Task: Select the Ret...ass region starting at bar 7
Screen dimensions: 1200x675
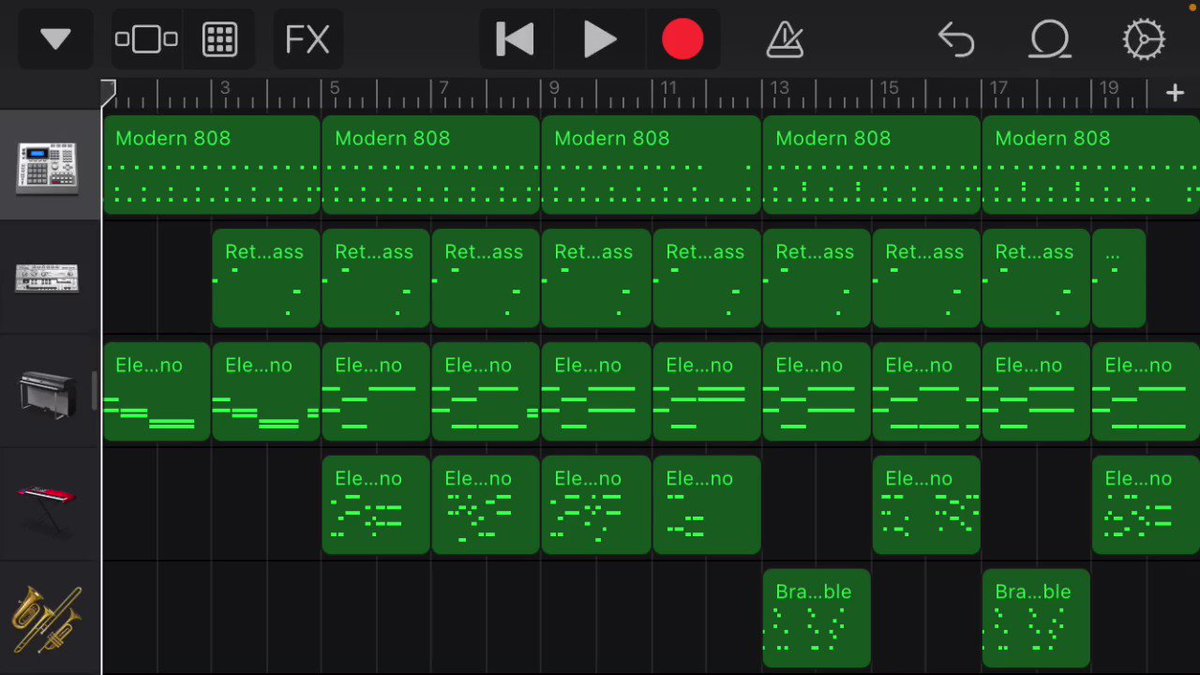Action: coord(486,278)
